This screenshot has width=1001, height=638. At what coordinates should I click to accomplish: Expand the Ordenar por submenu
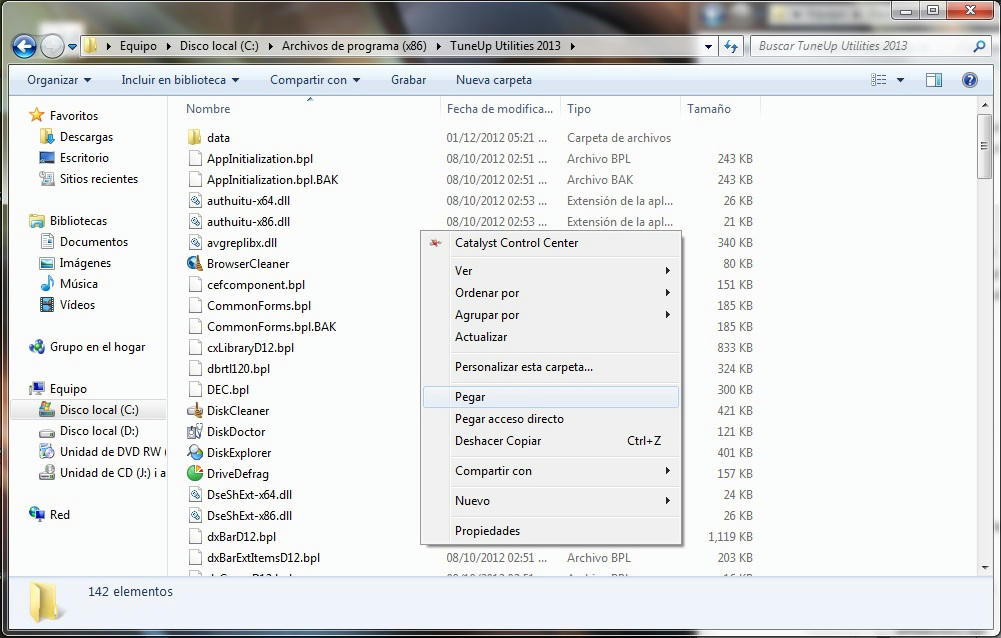[x=551, y=292]
